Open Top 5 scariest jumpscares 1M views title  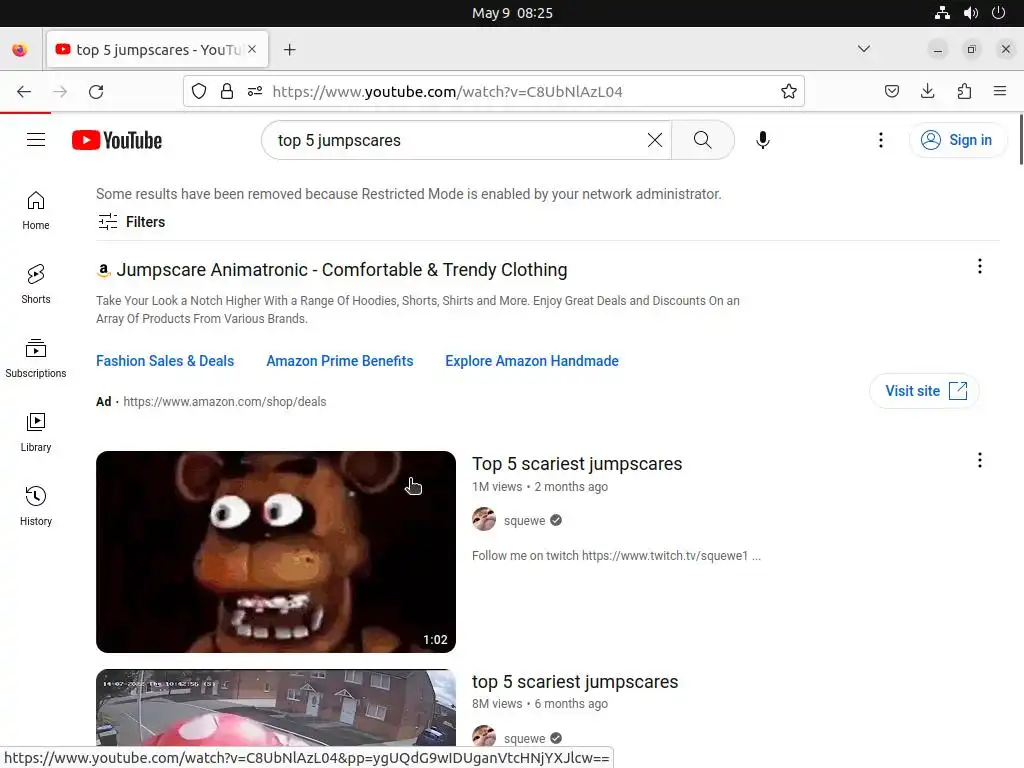[577, 464]
